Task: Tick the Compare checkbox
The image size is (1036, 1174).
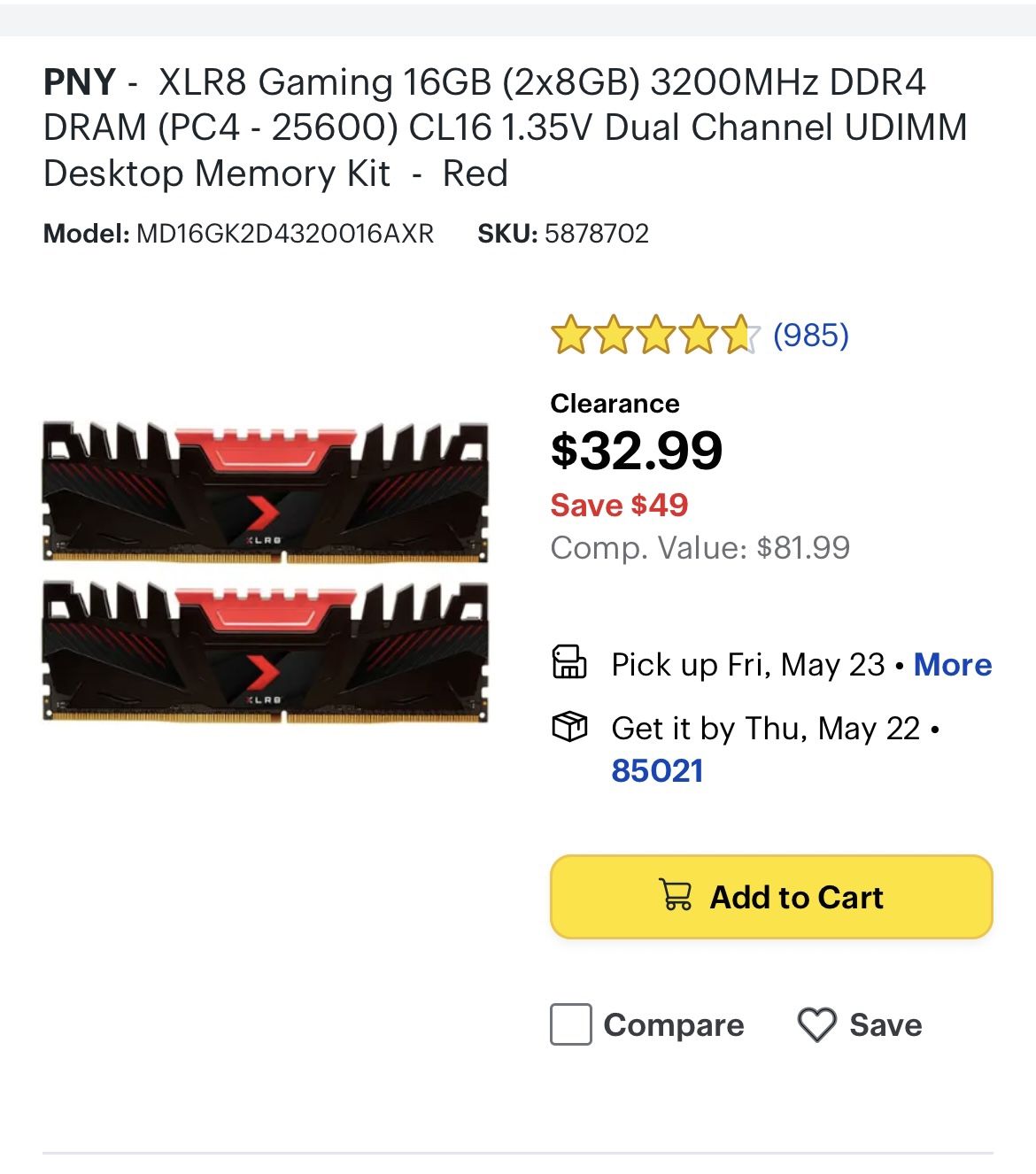Action: tap(571, 1025)
